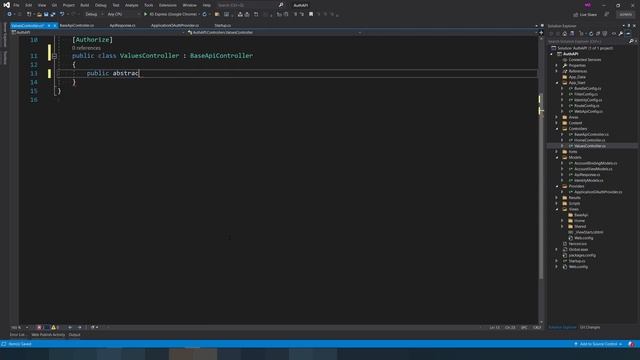Click the Live Share button label

tap(588, 14)
